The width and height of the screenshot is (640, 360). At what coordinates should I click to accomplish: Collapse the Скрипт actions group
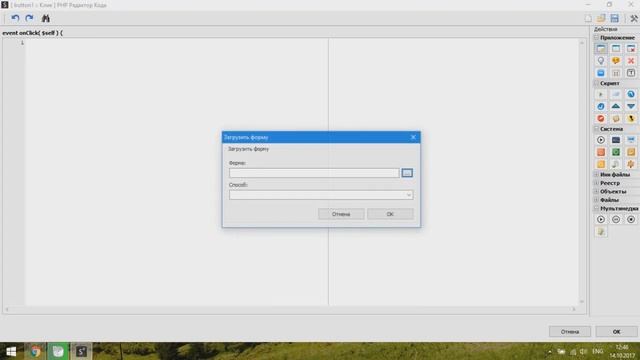[596, 83]
